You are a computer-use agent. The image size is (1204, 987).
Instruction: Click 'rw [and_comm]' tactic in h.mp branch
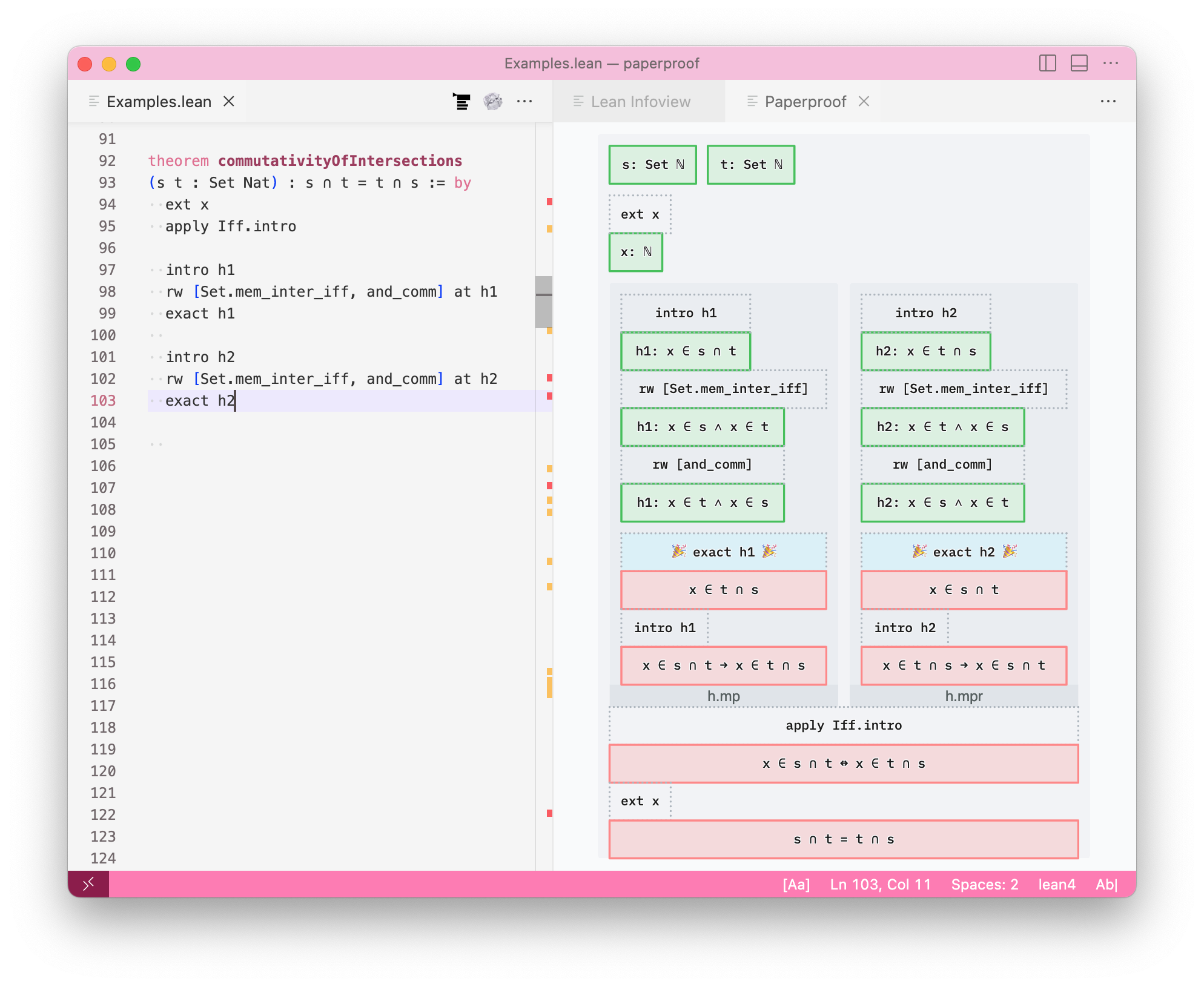tap(703, 464)
